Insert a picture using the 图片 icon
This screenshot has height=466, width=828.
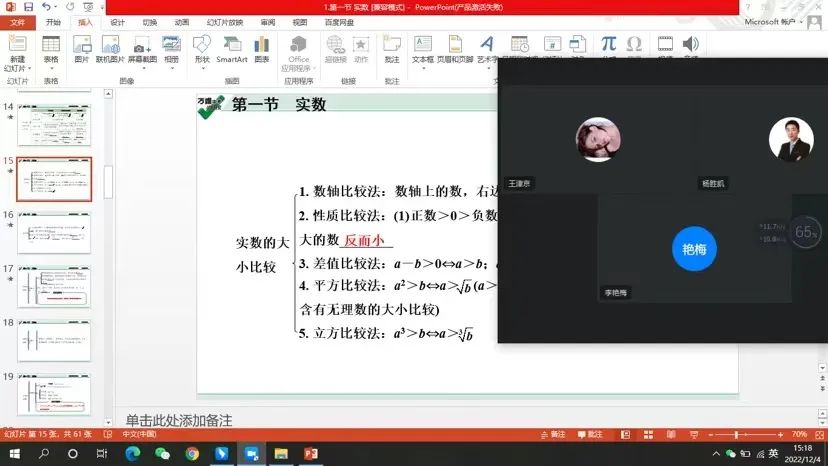82,48
